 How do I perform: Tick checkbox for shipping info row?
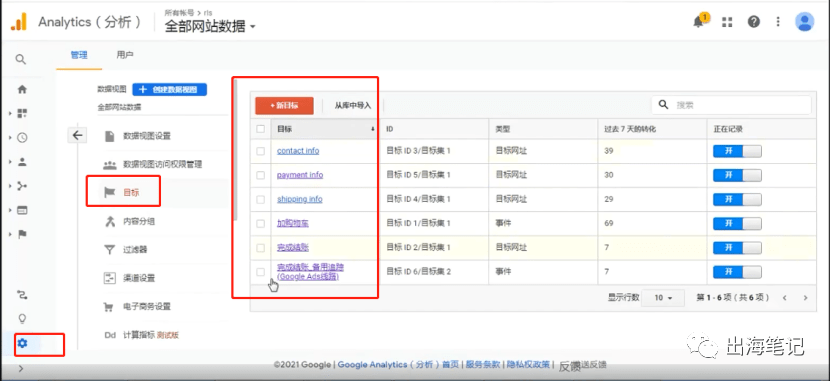pos(260,200)
